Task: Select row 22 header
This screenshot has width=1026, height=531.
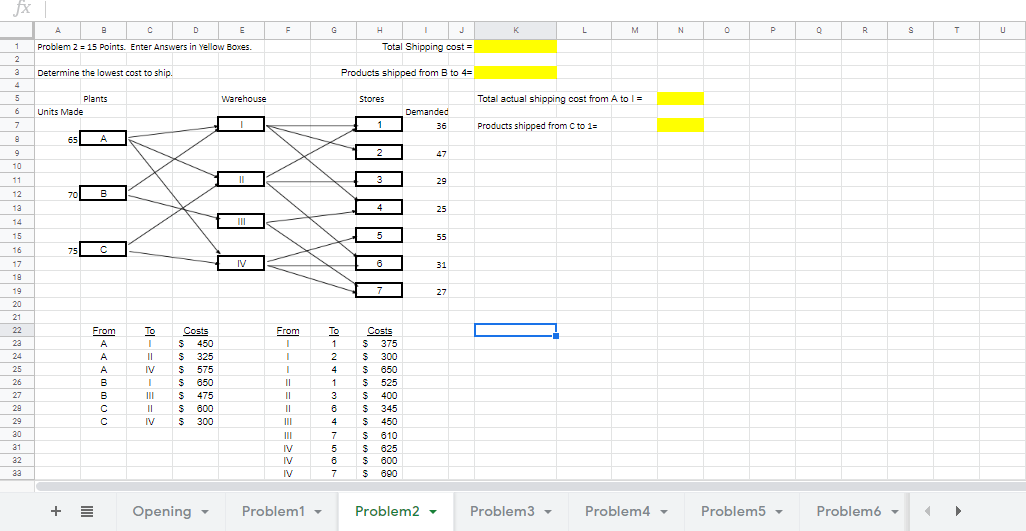Action: click(x=17, y=330)
